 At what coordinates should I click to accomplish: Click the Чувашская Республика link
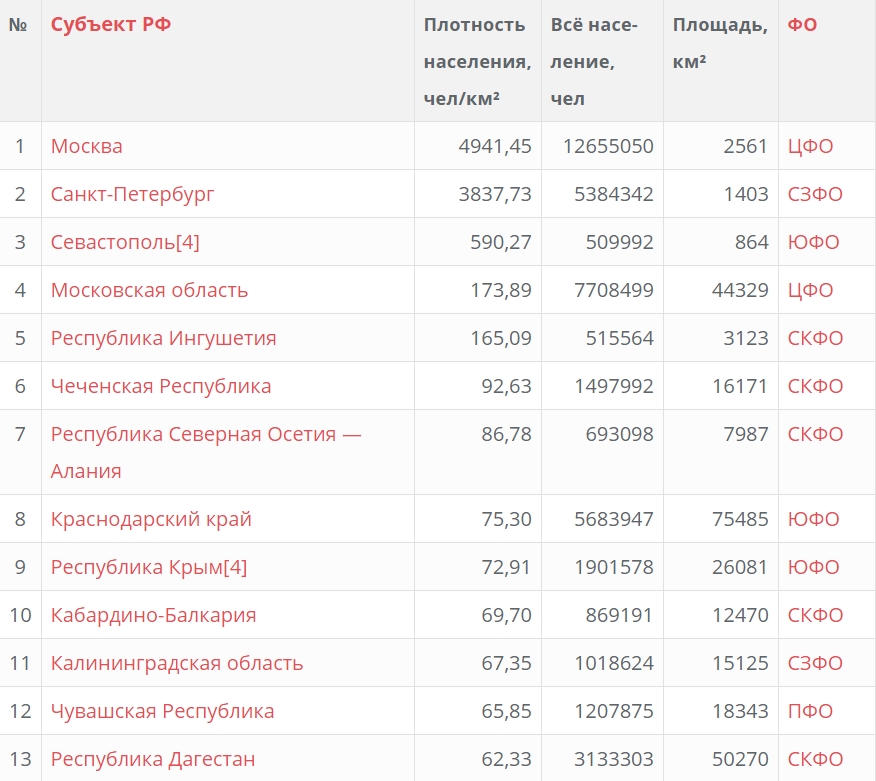162,711
